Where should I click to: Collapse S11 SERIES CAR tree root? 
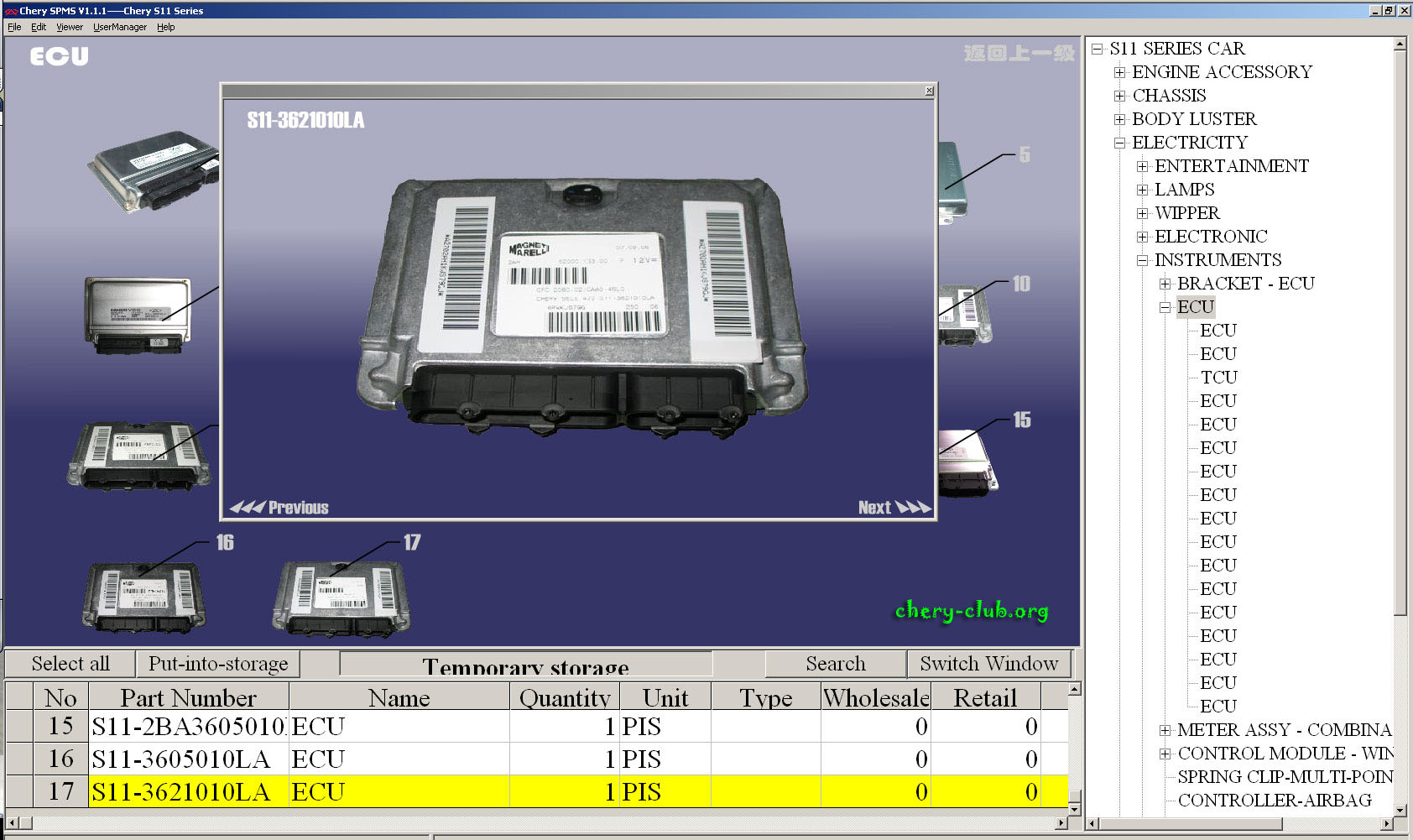coord(1097,49)
